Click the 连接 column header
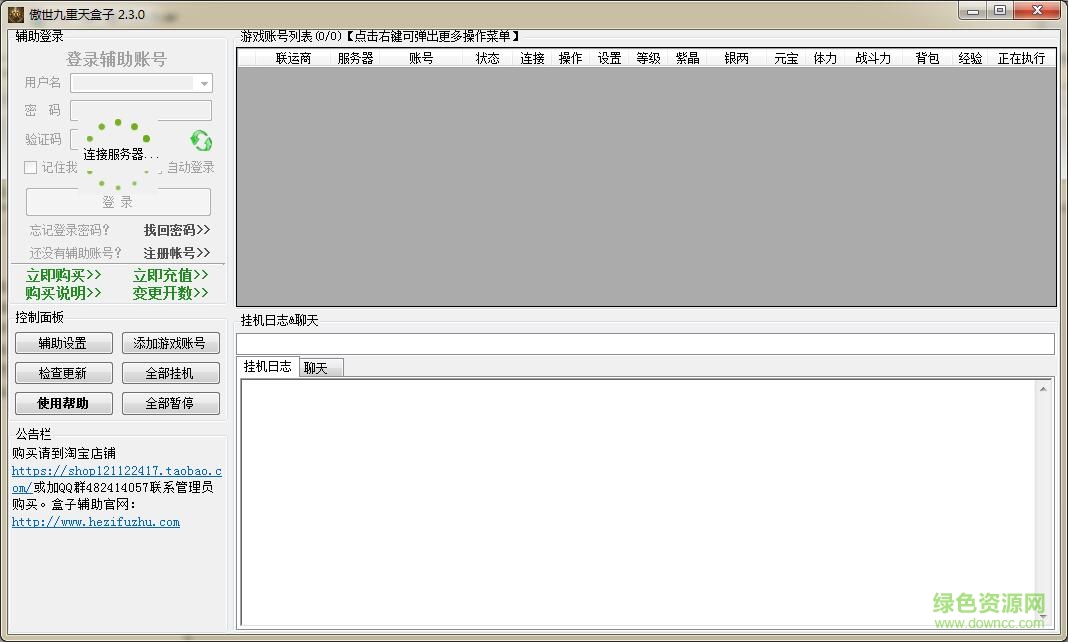 [x=532, y=59]
